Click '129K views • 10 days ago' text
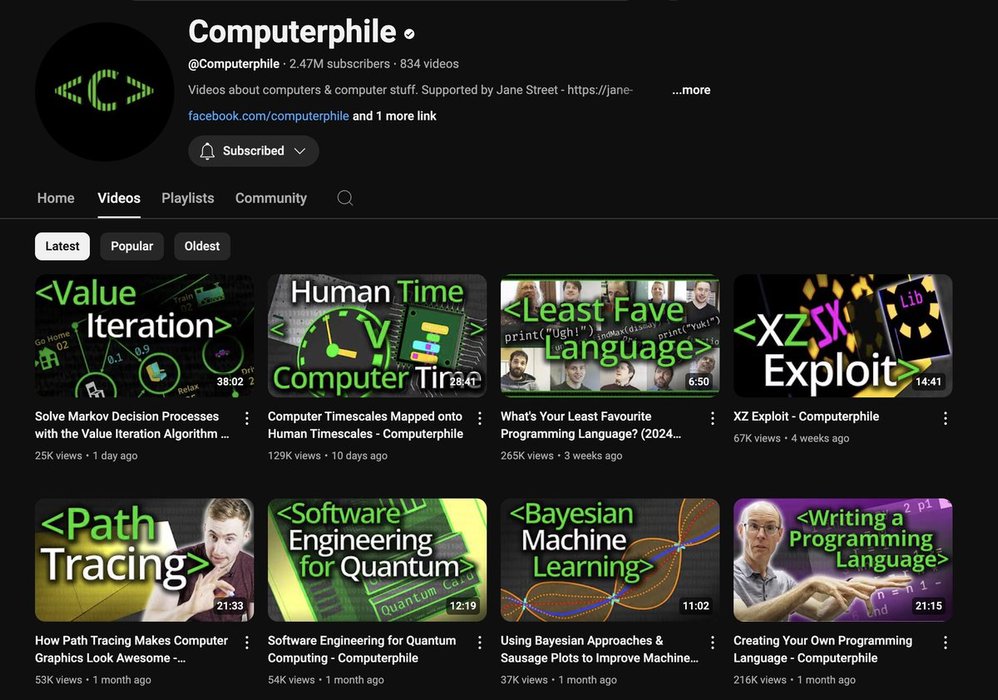The width and height of the screenshot is (998, 700). 327,456
